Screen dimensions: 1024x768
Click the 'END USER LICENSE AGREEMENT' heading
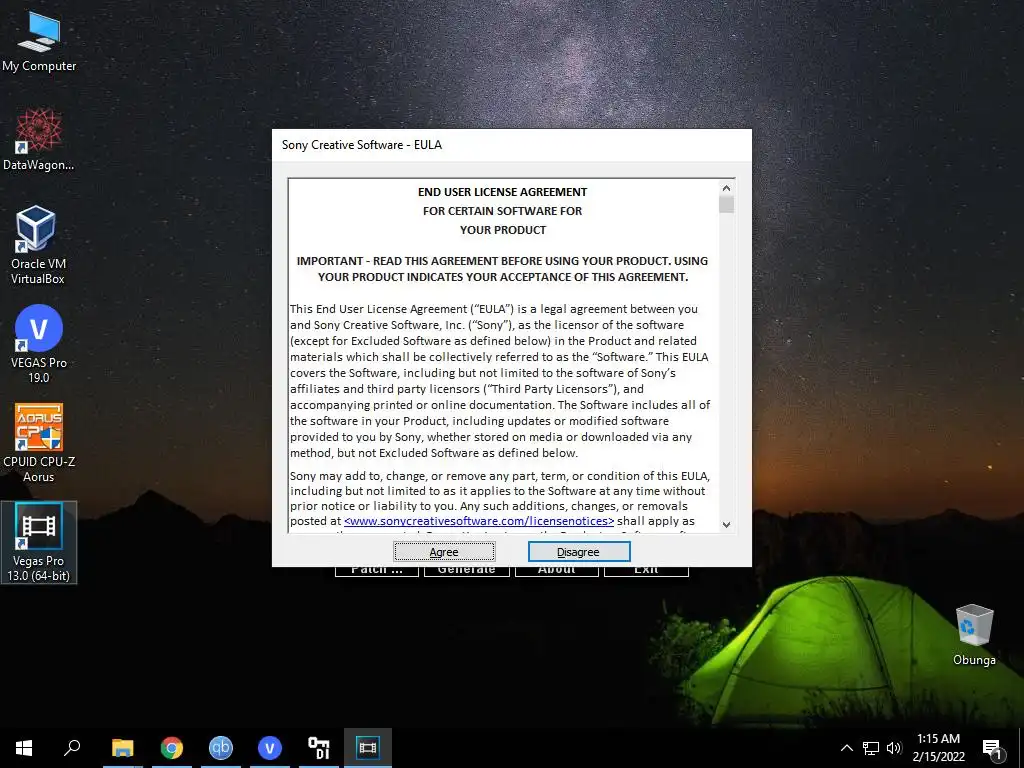point(502,192)
